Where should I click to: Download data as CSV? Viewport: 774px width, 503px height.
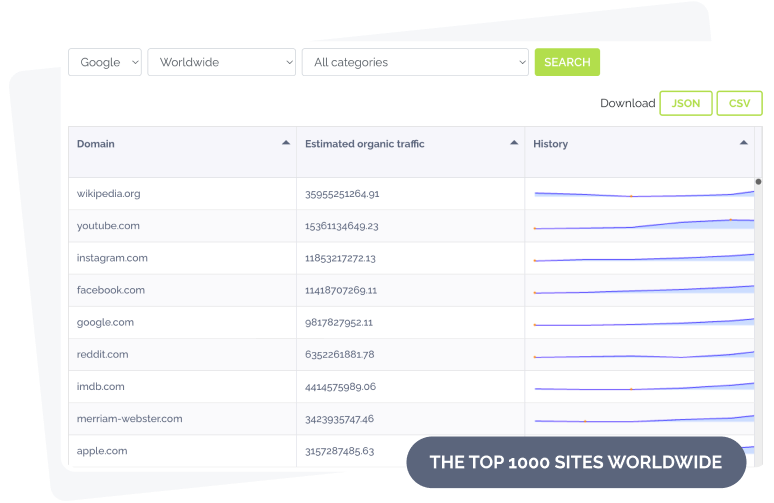739,103
